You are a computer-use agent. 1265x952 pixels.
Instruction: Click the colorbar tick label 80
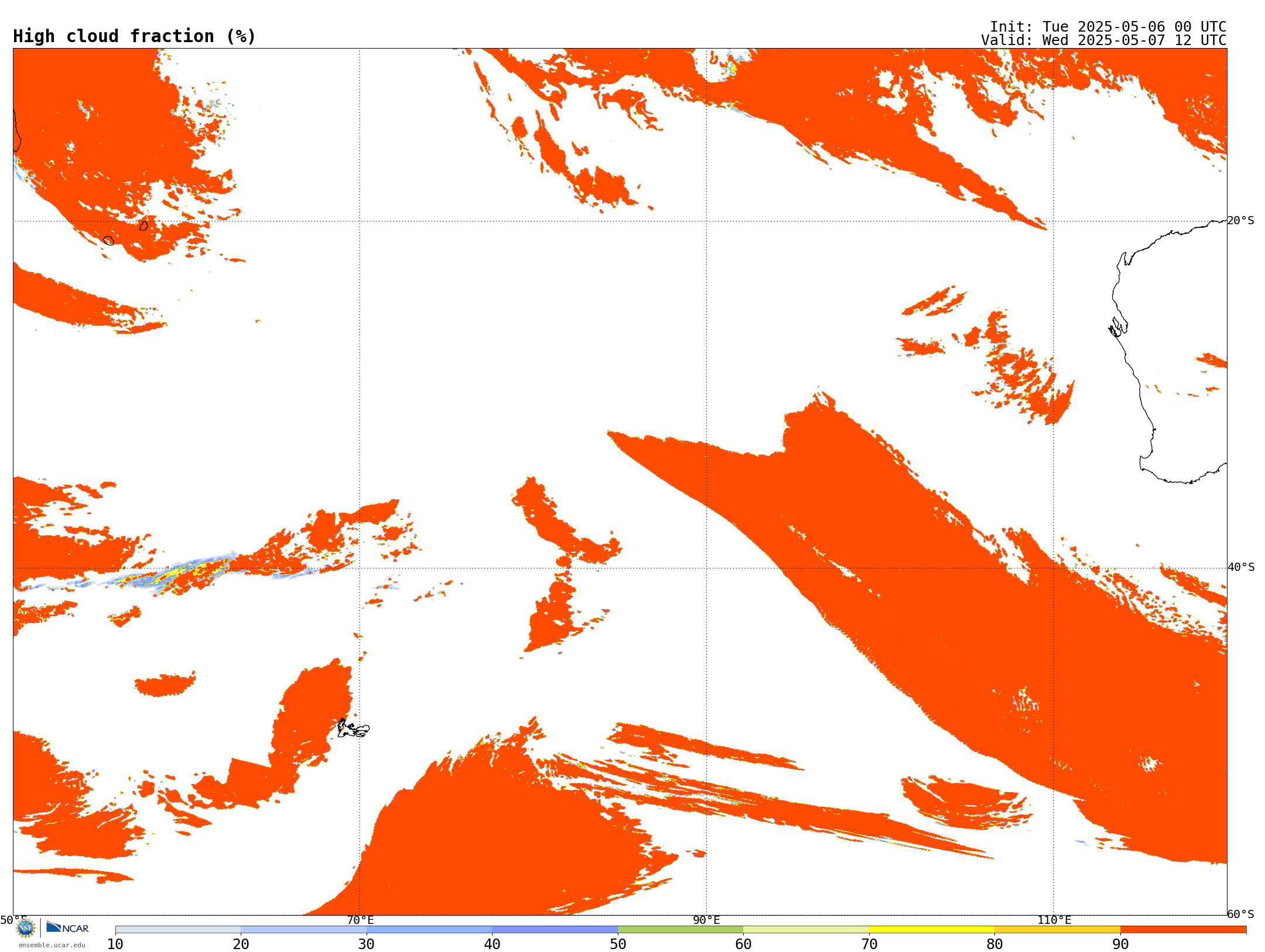point(994,944)
